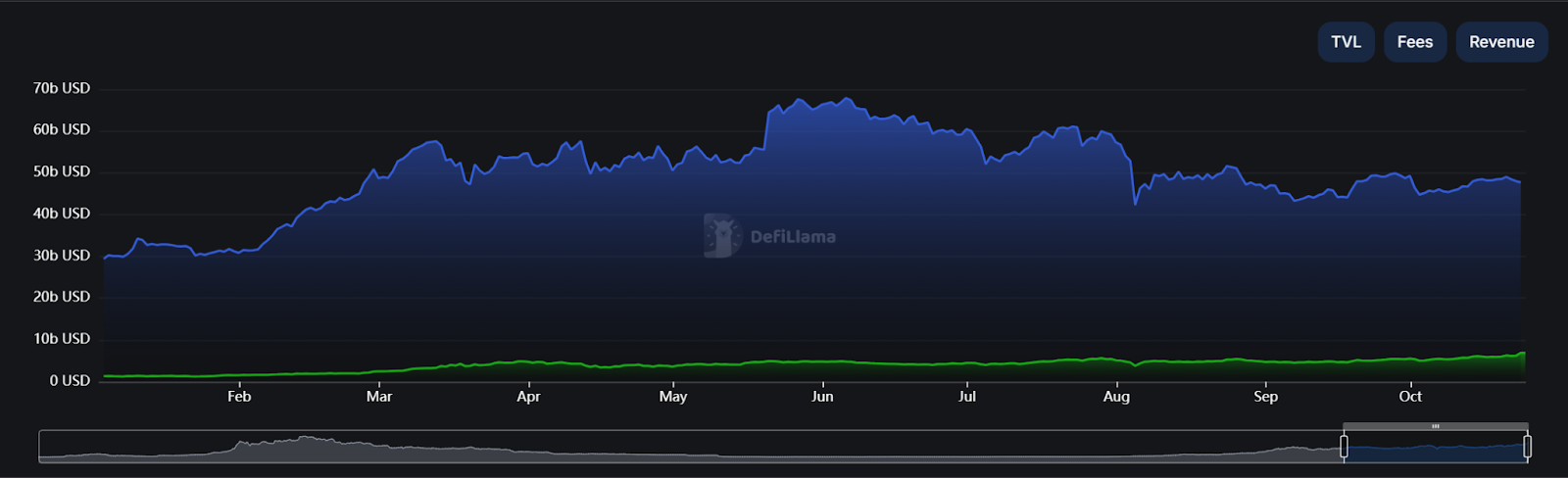The width and height of the screenshot is (1568, 478).
Task: Toggle the Revenue series button
Action: [x=1501, y=42]
